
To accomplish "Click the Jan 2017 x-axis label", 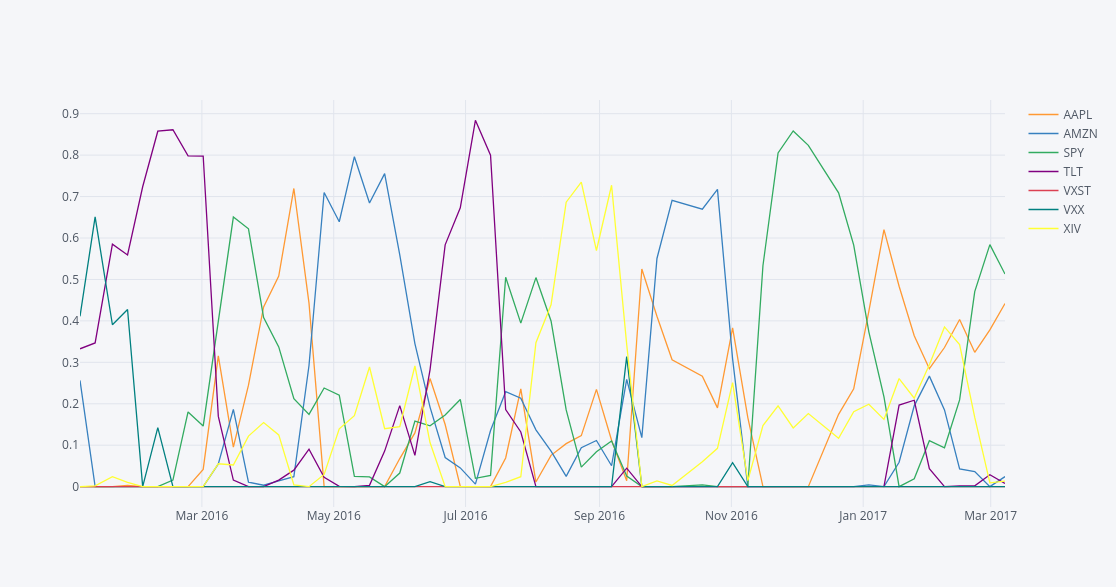I will (863, 516).
